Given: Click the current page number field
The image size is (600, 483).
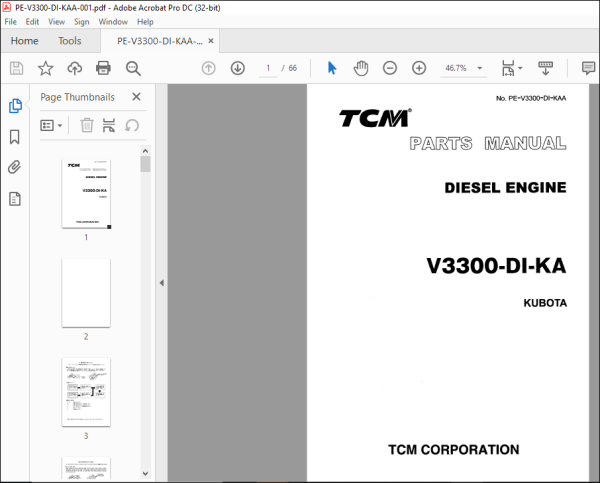Looking at the screenshot, I should click(268, 68).
